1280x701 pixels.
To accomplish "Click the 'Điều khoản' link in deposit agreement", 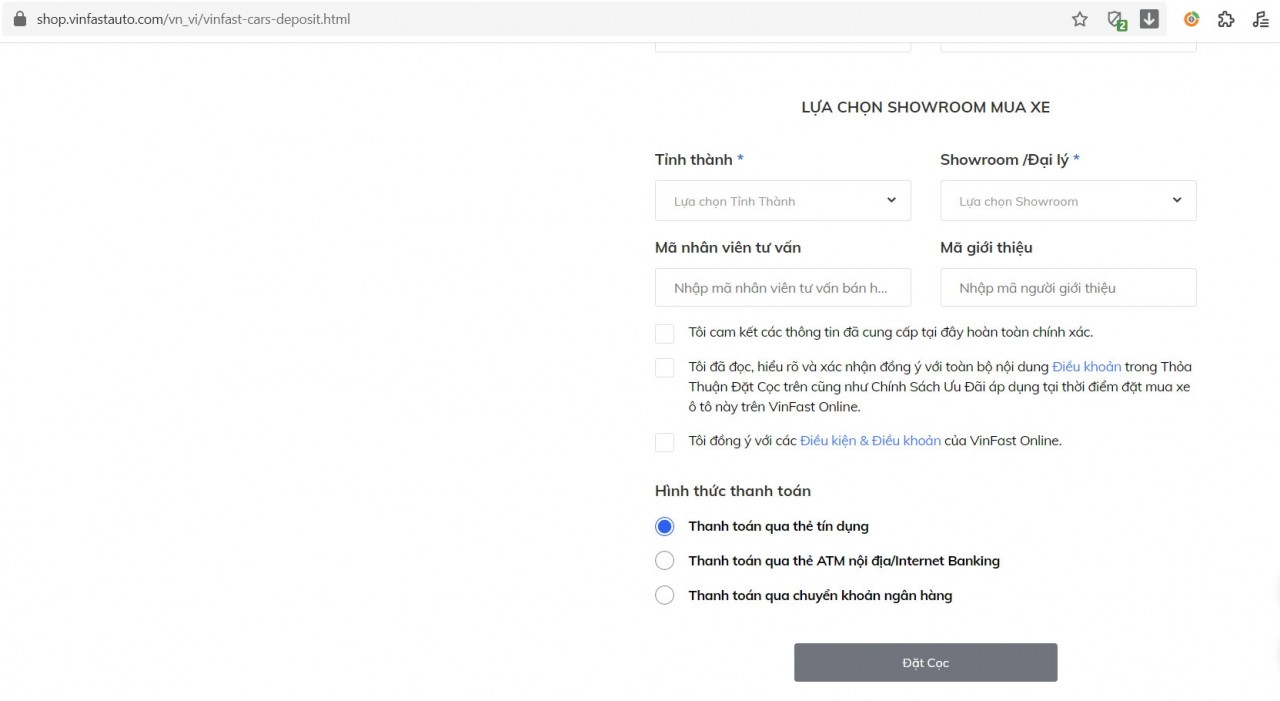I will (1086, 367).
